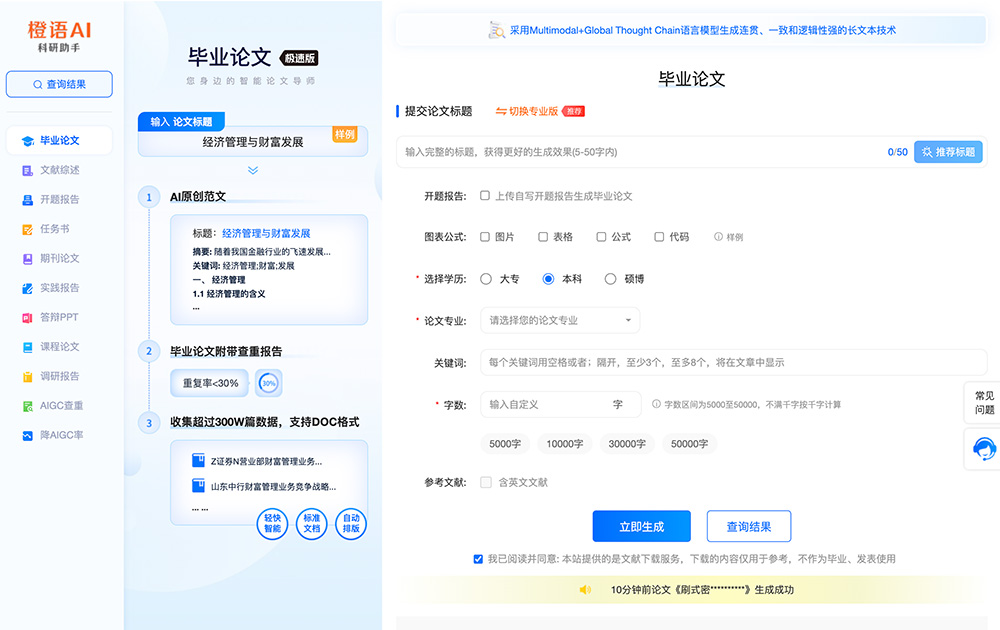Open the customer service headset icon
Screen dimensions: 1000x630
click(984, 449)
